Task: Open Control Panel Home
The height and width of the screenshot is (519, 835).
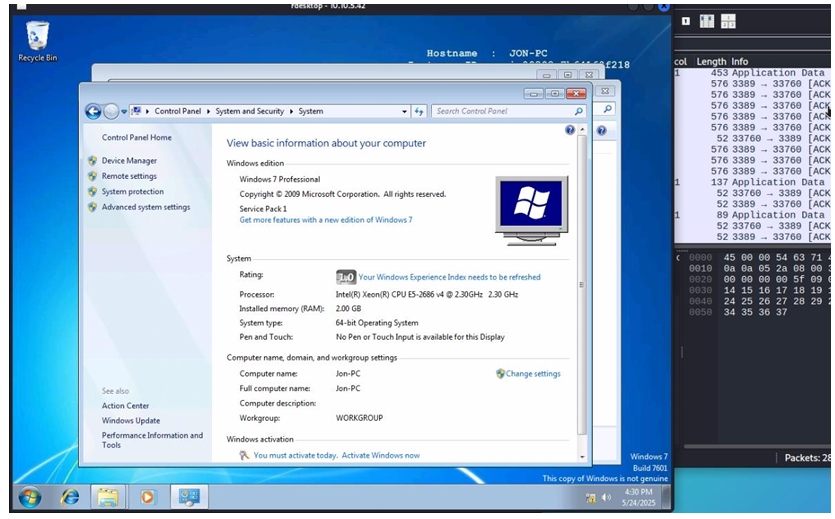Action: pos(136,137)
